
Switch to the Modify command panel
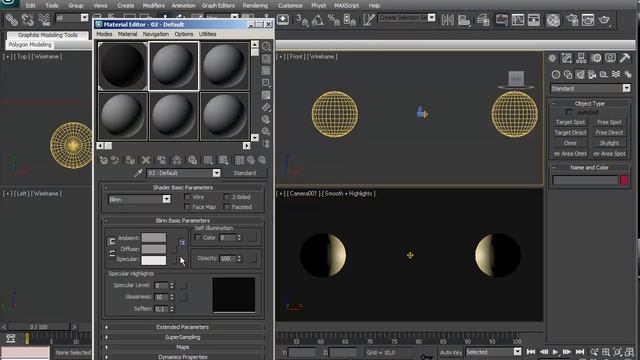pos(567,58)
